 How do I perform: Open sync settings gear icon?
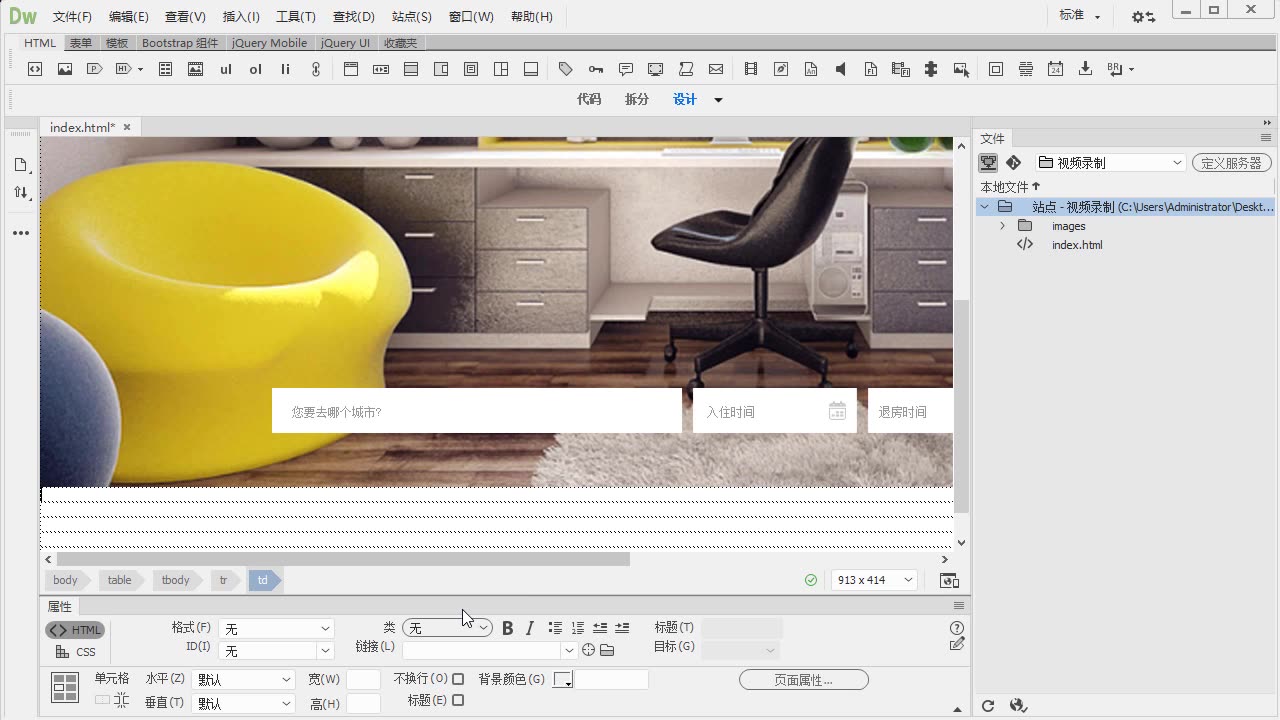click(1143, 17)
